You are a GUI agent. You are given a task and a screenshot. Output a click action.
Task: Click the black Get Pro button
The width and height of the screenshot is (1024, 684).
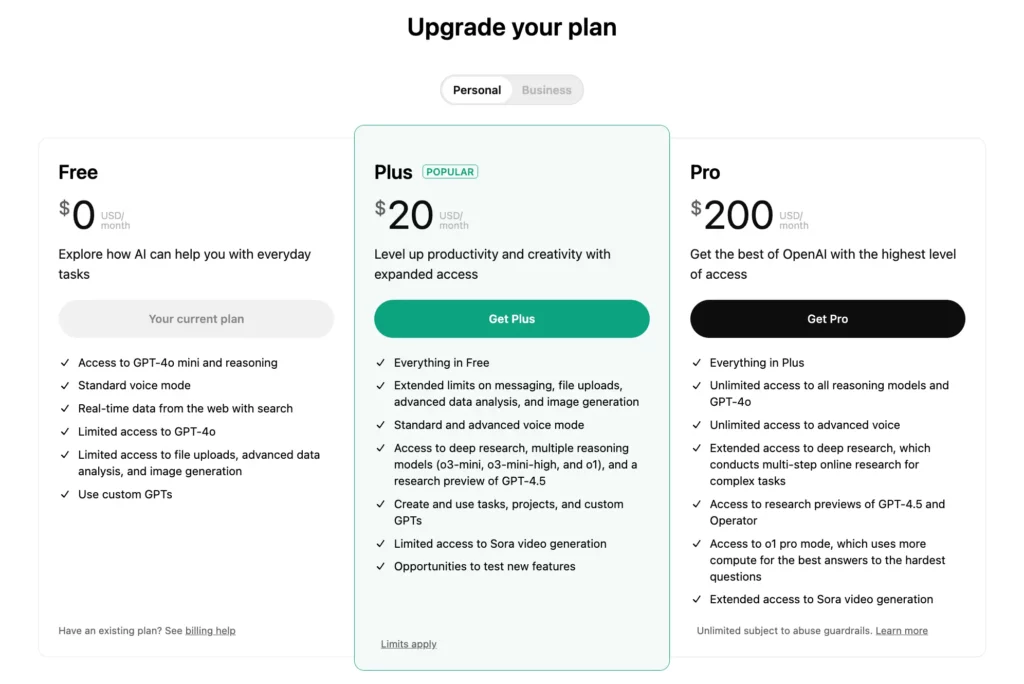coord(827,319)
